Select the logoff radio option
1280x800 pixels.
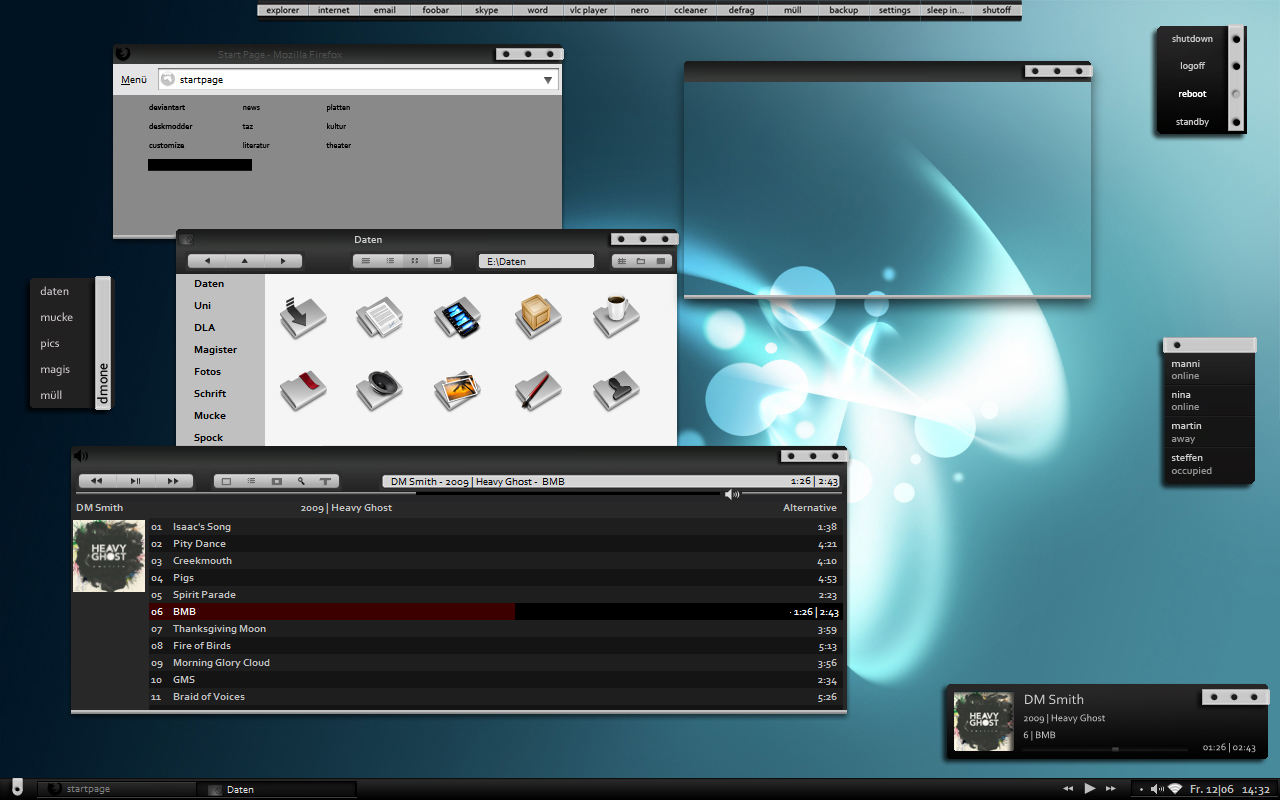[1236, 66]
